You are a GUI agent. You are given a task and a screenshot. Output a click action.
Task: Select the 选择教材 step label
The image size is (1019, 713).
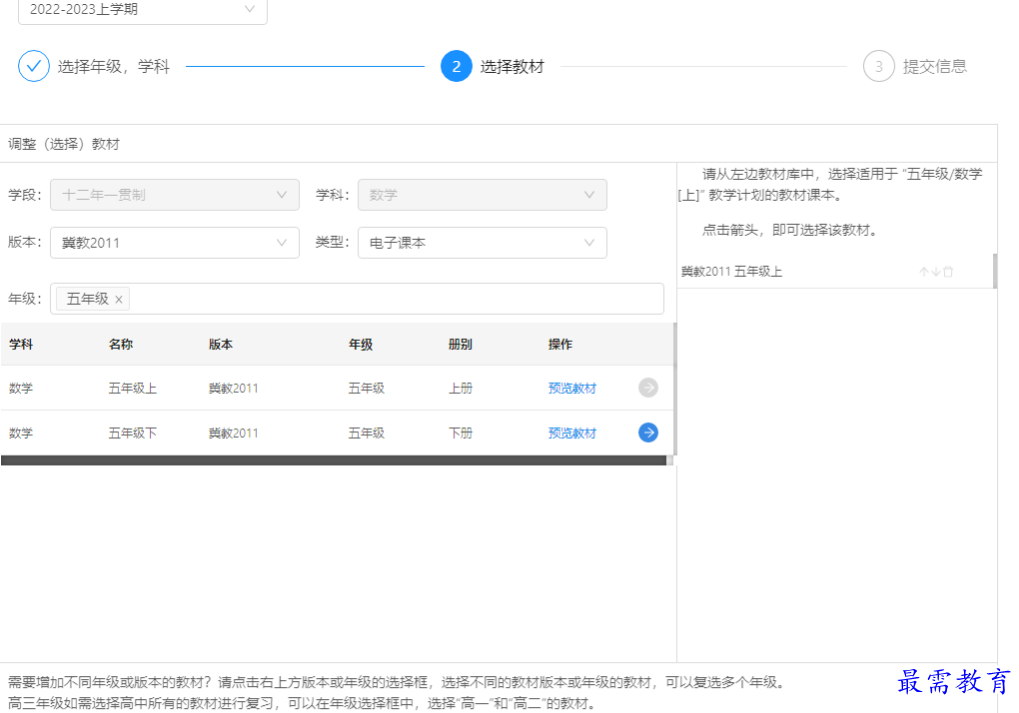(512, 66)
